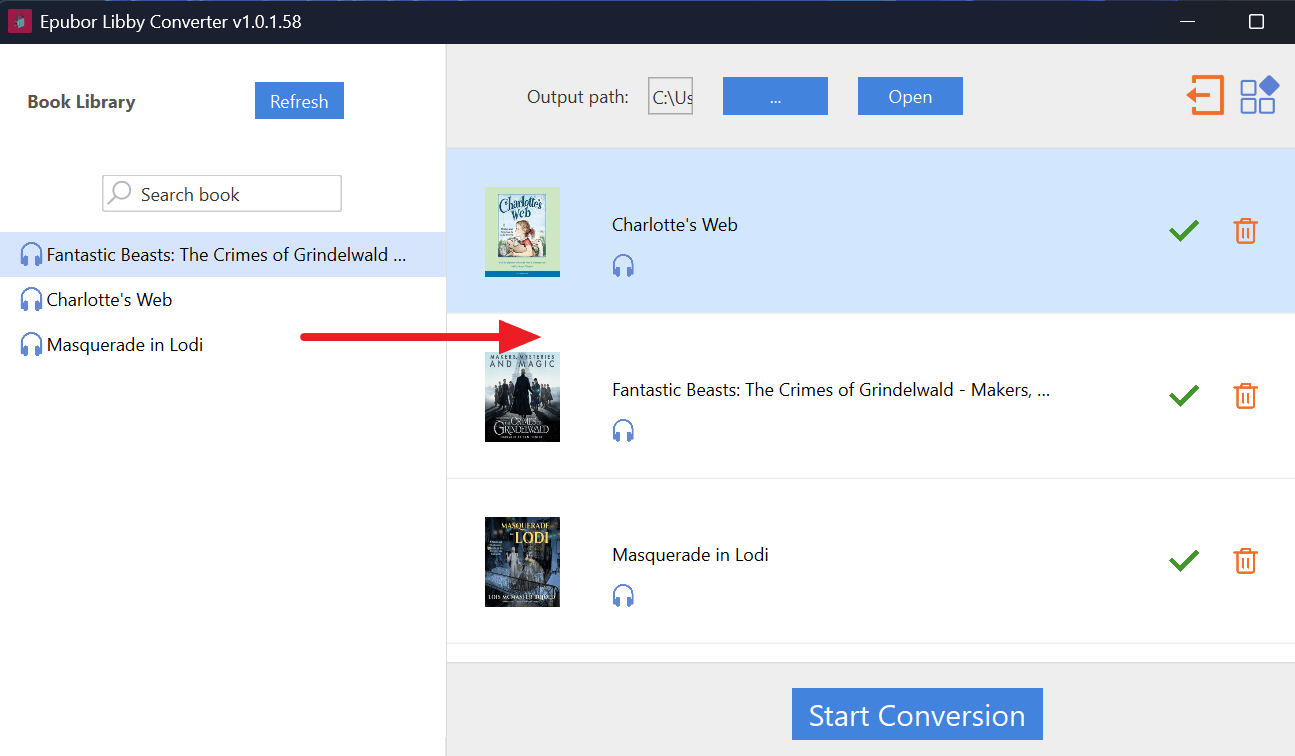The image size is (1295, 756).
Task: Click the orange export arrow icon
Action: pyautogui.click(x=1206, y=96)
